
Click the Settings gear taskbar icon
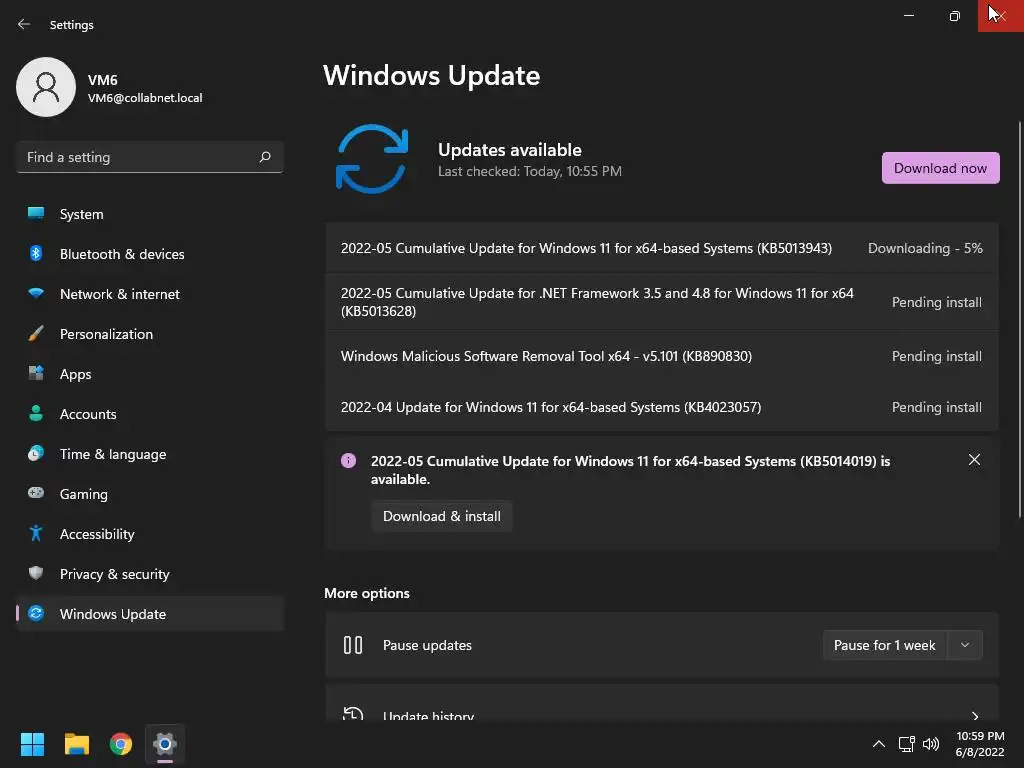point(165,744)
